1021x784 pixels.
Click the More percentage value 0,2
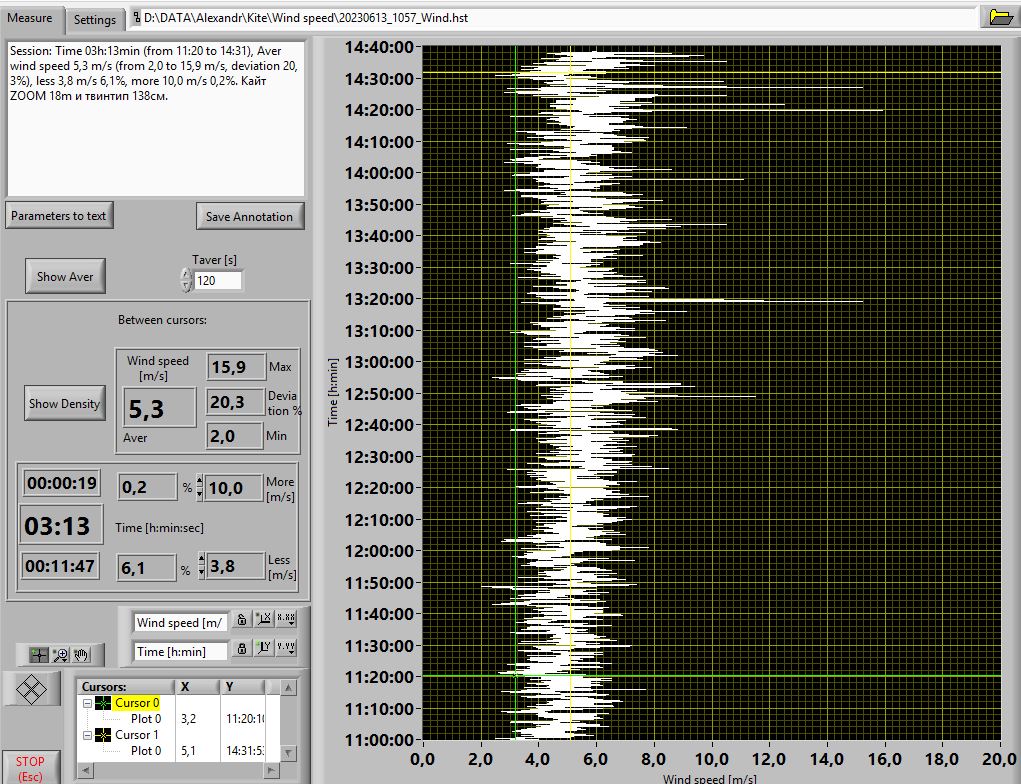coord(147,487)
